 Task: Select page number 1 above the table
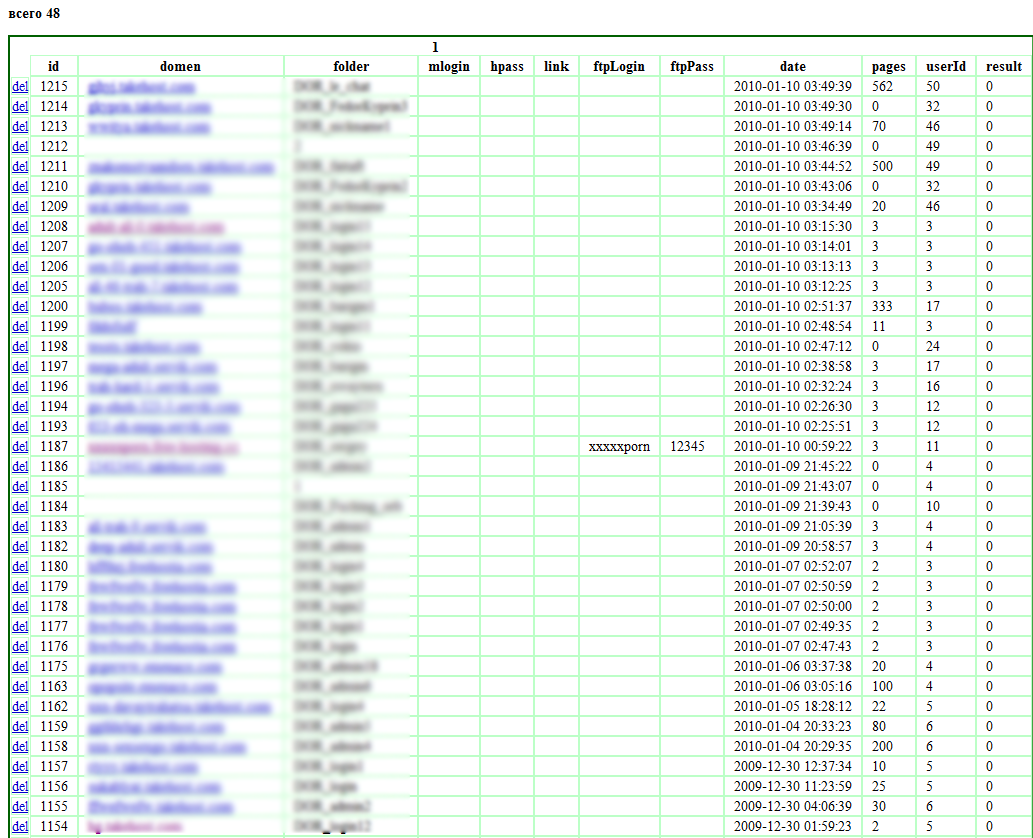click(435, 47)
